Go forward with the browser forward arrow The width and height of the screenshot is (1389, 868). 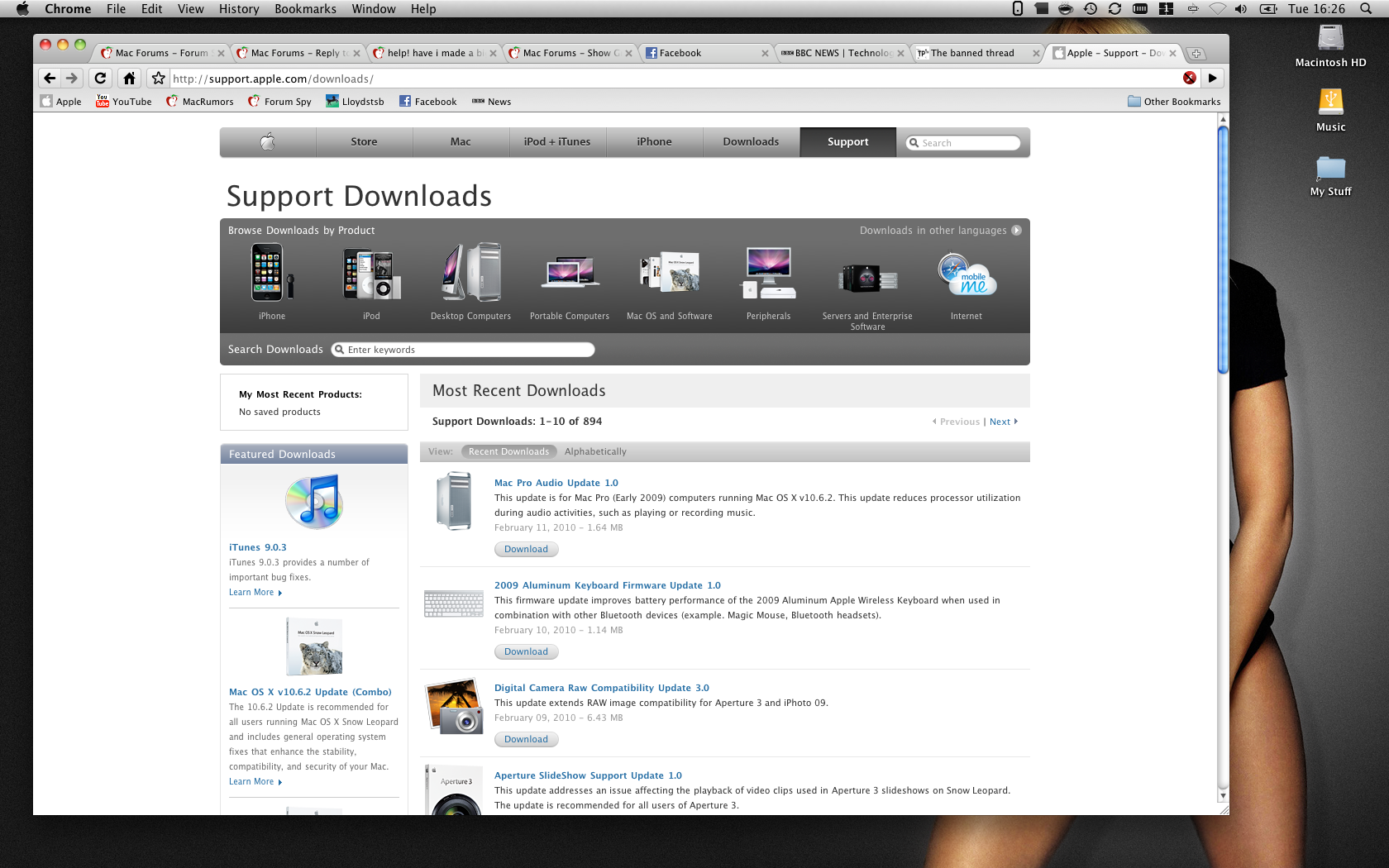coord(72,79)
